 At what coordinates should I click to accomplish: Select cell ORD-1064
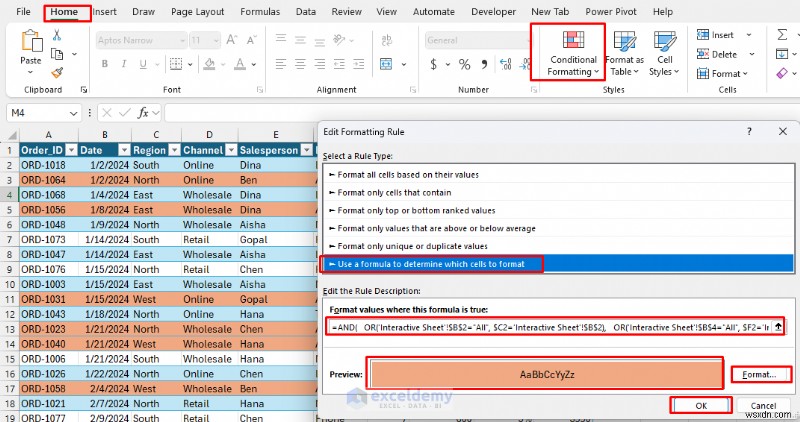tap(48, 180)
